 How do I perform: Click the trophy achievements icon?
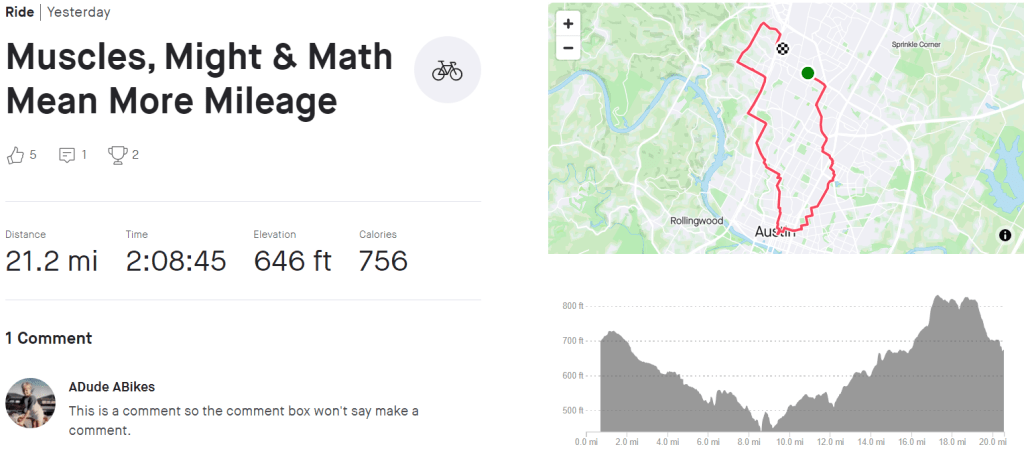pyautogui.click(x=119, y=155)
